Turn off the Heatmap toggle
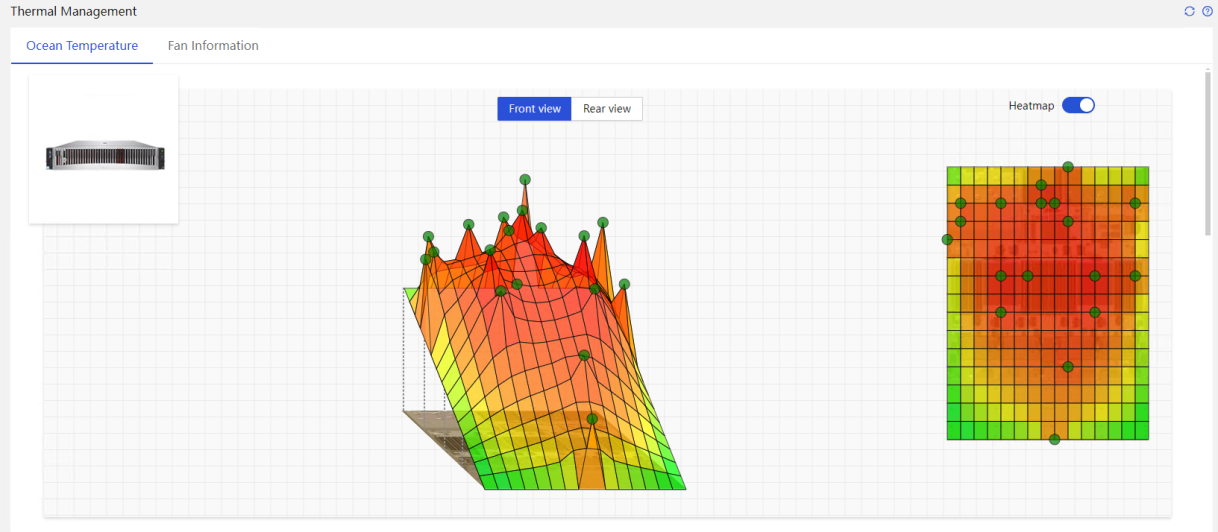 tap(1078, 105)
